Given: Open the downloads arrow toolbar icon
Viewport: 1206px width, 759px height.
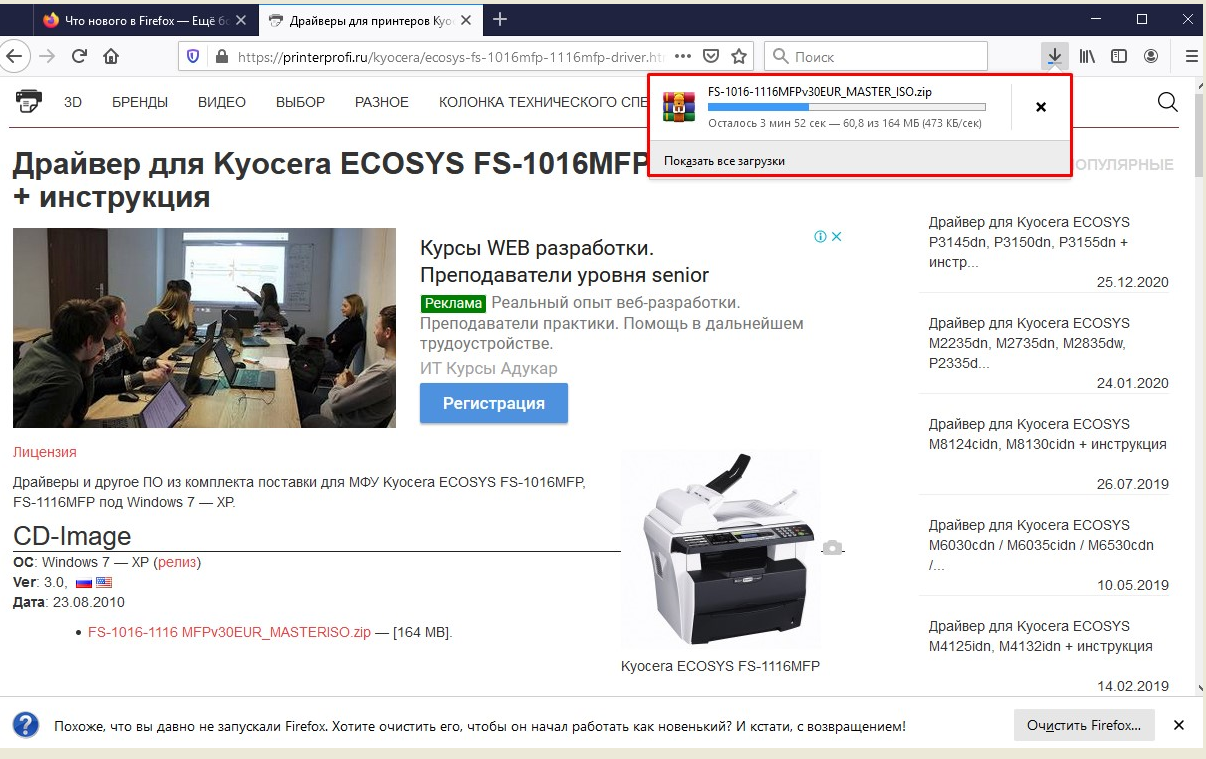Looking at the screenshot, I should (x=1054, y=57).
